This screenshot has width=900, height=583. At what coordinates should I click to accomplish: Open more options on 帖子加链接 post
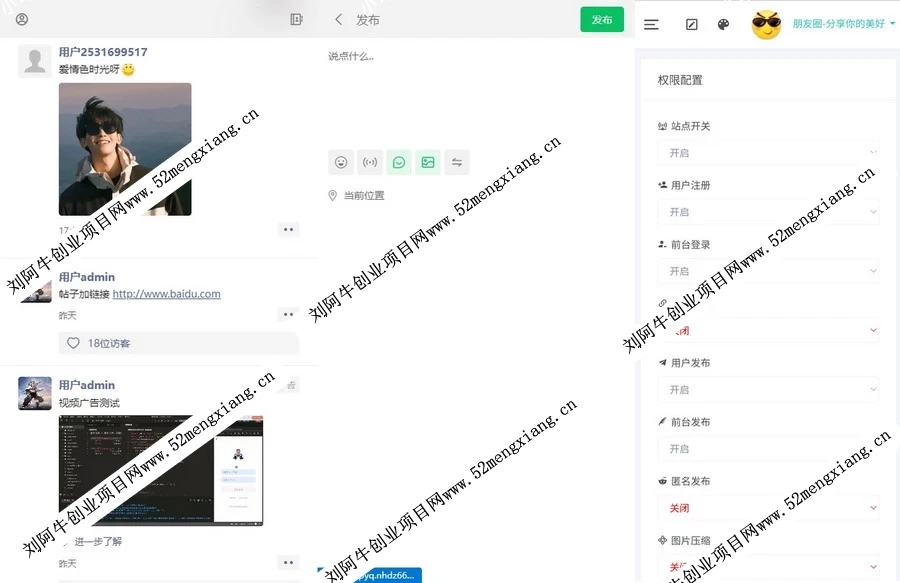(x=288, y=314)
